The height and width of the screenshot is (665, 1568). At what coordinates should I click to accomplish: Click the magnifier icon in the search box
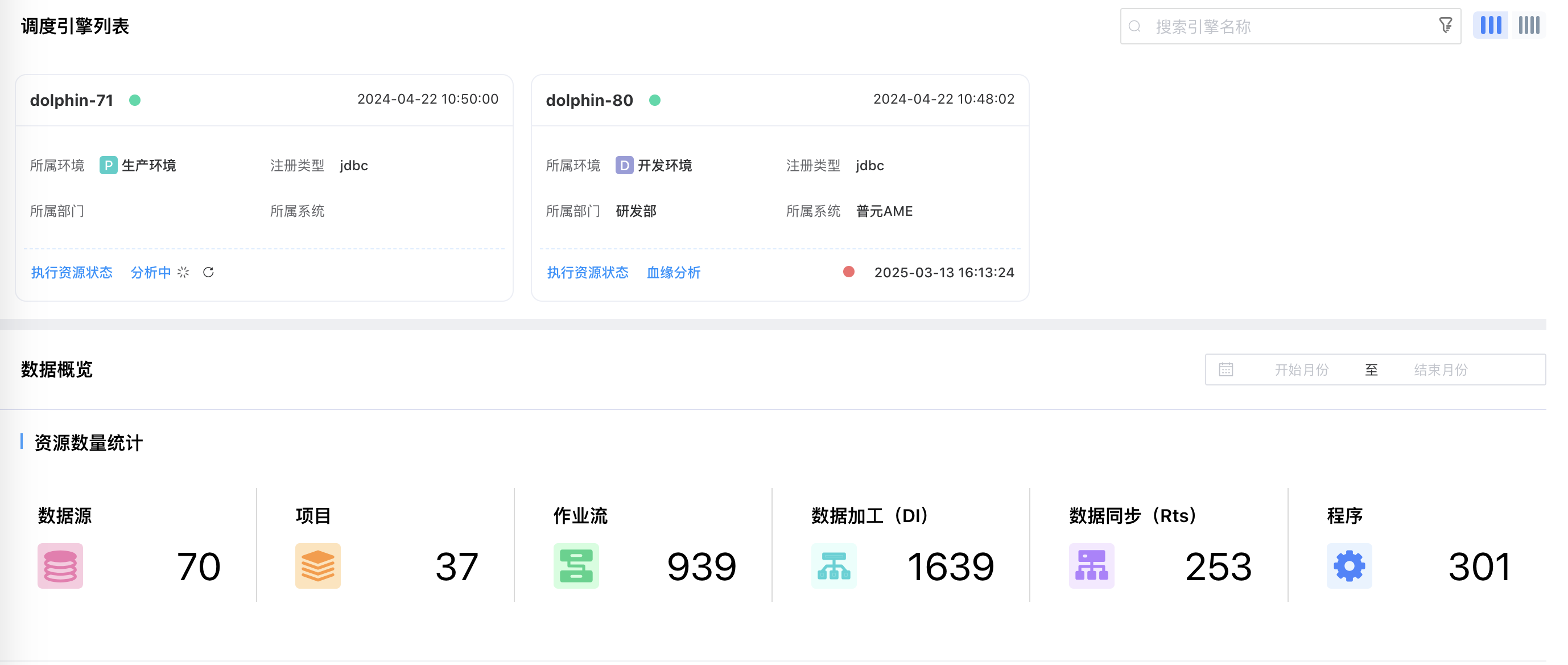[x=1134, y=26]
